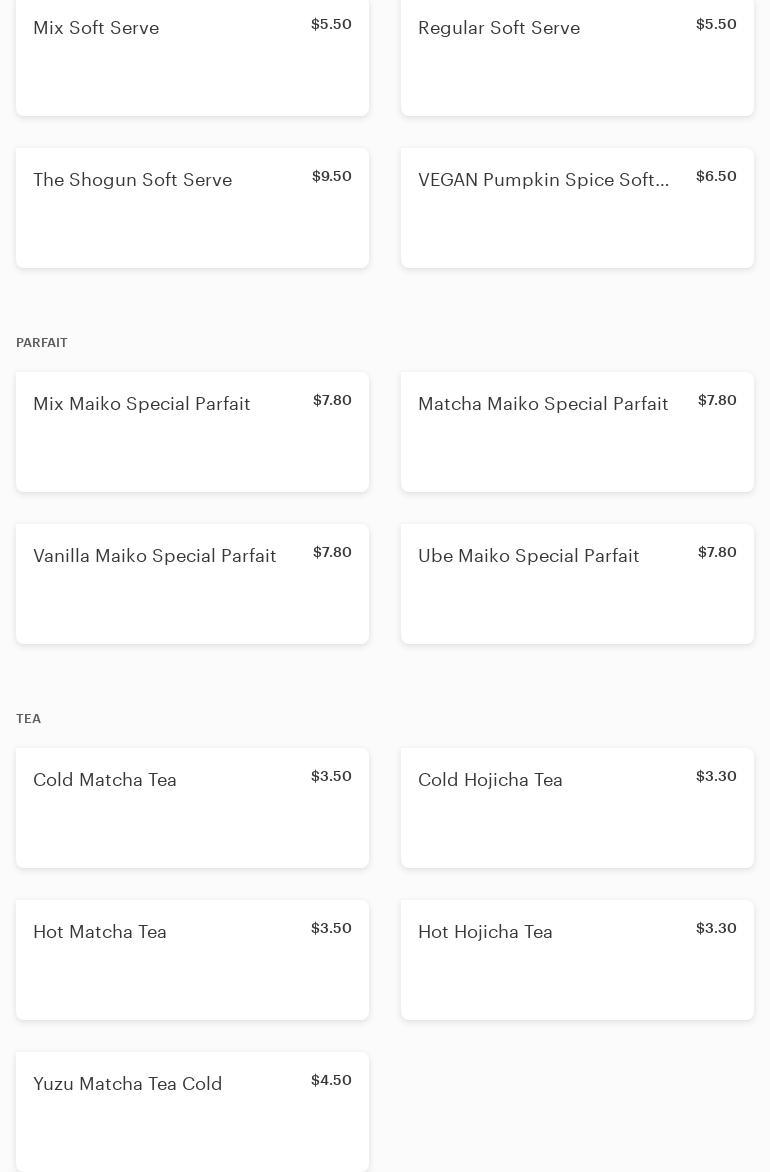The image size is (770, 1172).
Task: Click the $9.50 Shogun price
Action: 332,176
